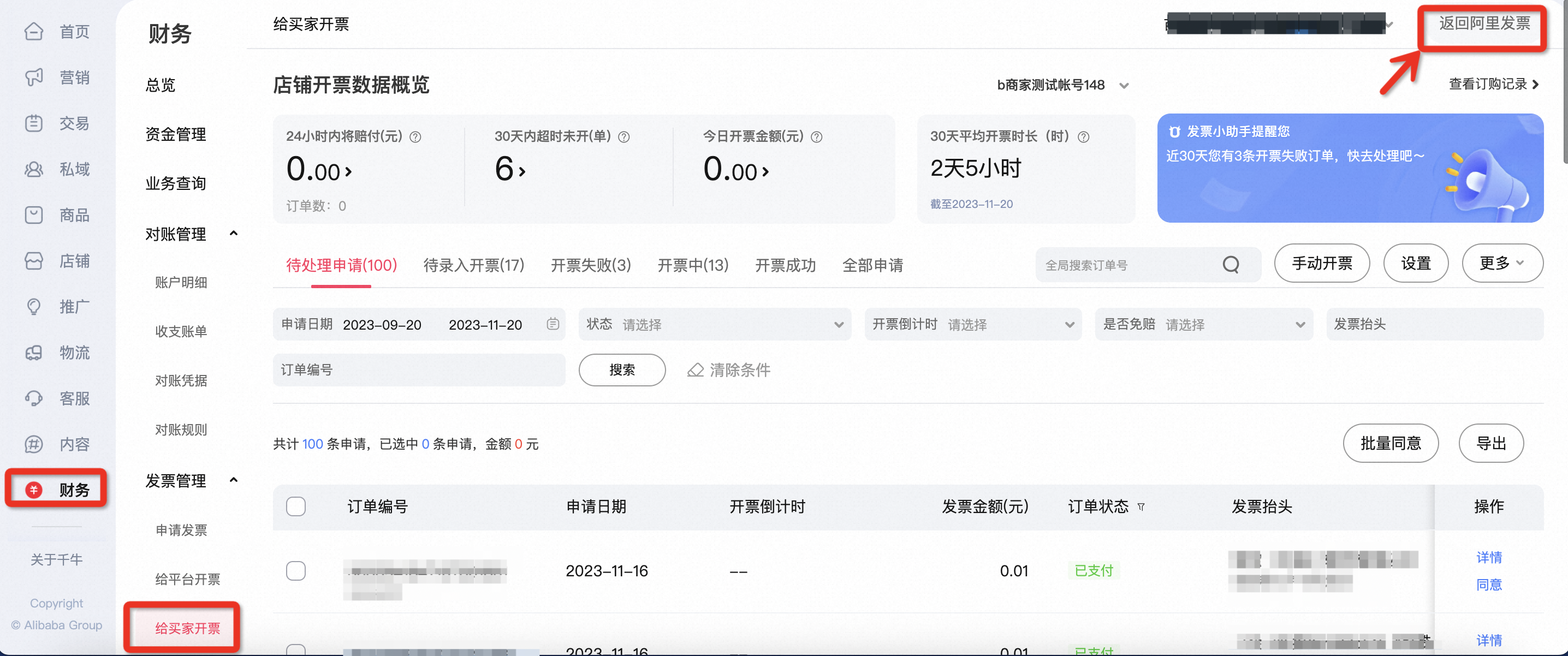Screen dimensions: 1568x656
Task: Select 收支账单 submenu item
Action: [181, 332]
